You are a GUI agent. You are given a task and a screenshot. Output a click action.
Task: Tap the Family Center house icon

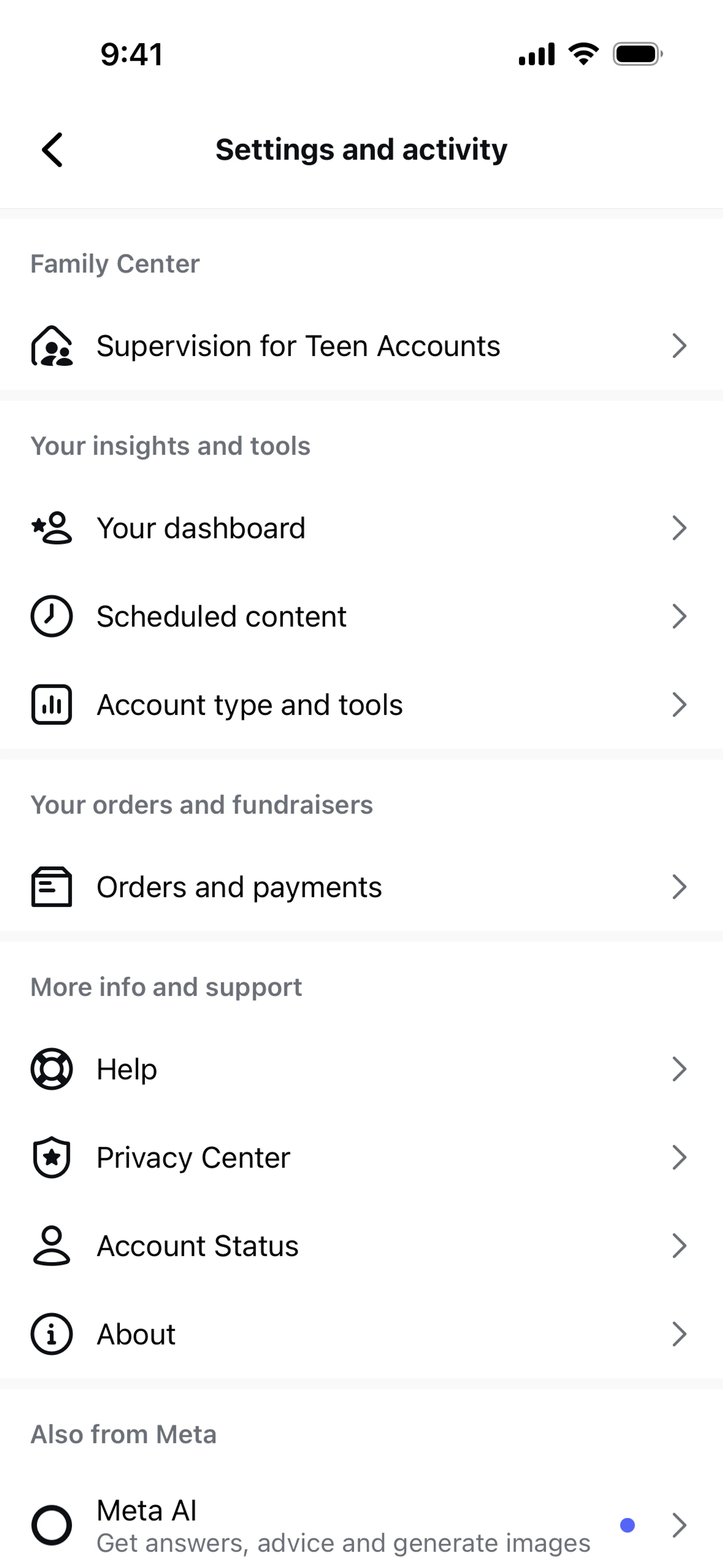[52, 346]
